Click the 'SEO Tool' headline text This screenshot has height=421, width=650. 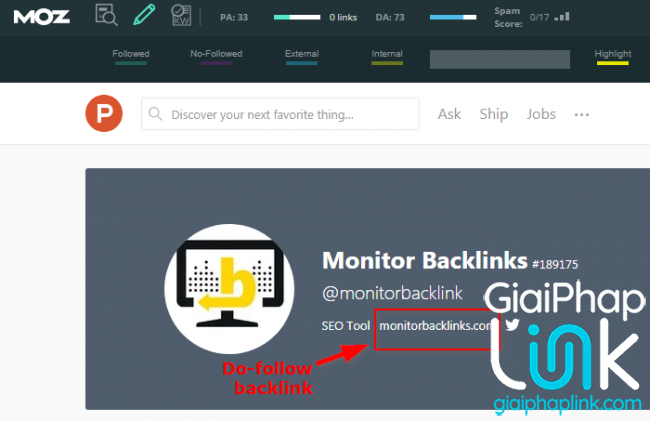coord(346,326)
